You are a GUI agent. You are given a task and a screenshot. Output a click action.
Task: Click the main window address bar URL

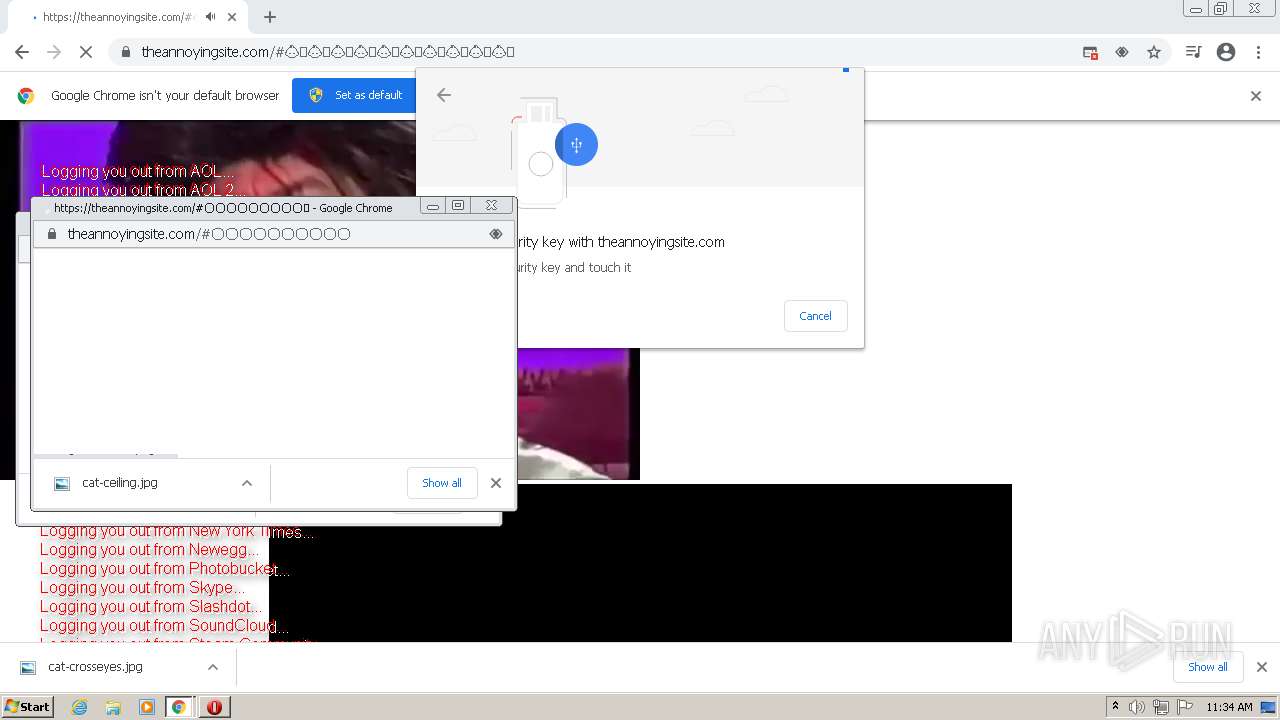[328, 52]
